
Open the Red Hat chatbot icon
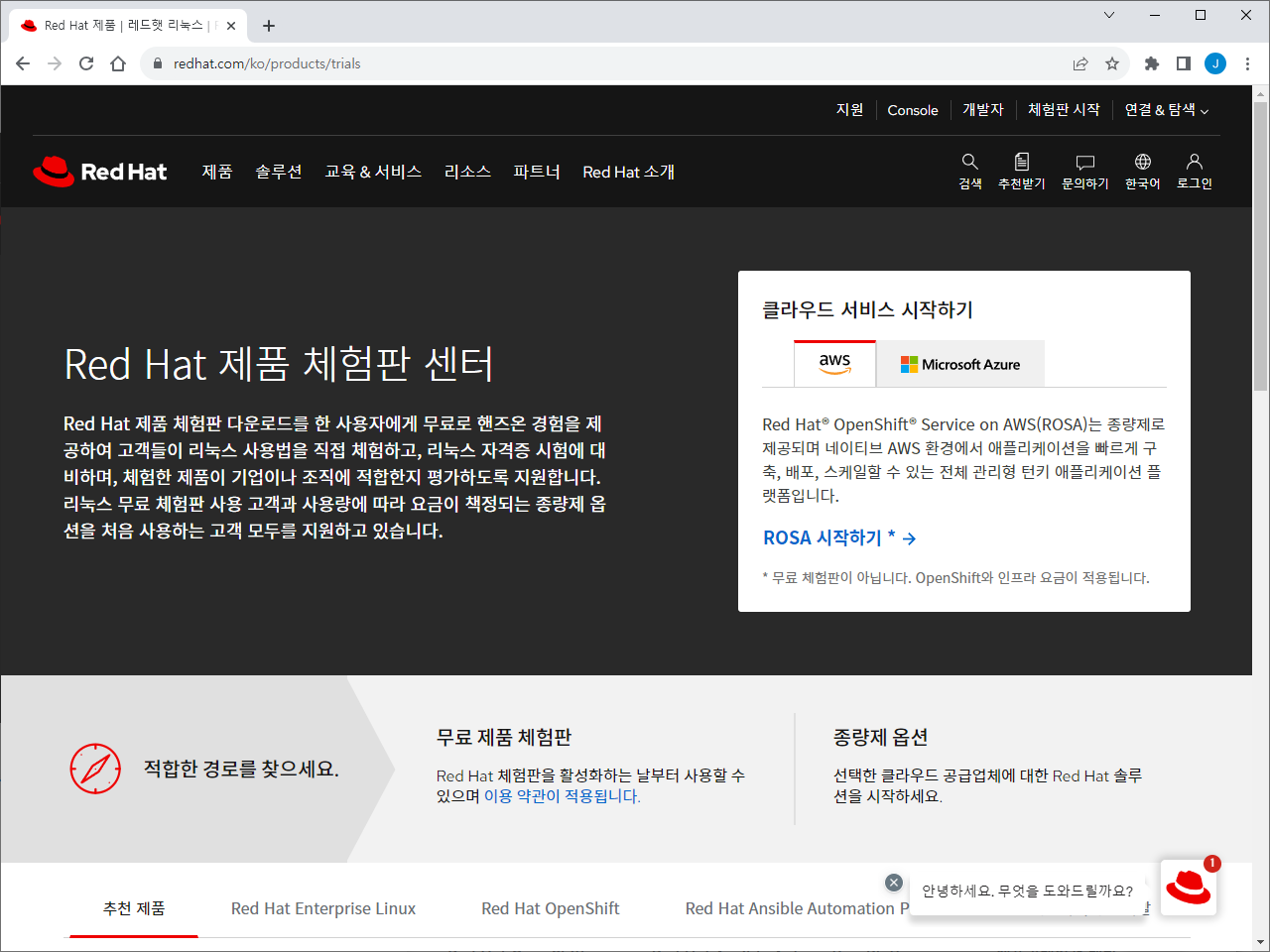click(x=1188, y=887)
